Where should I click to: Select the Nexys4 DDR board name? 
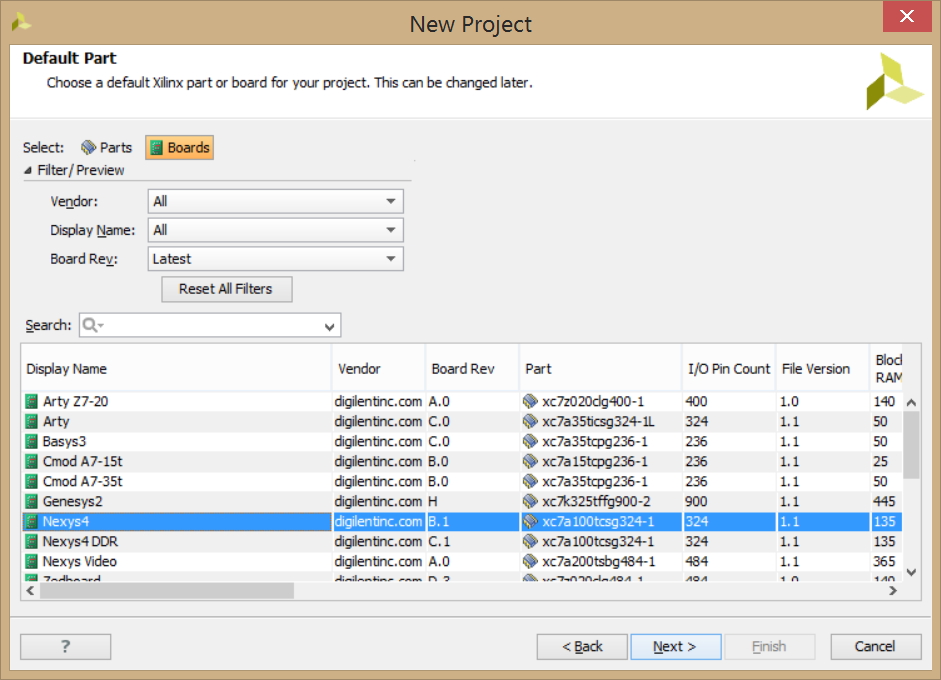[80, 541]
